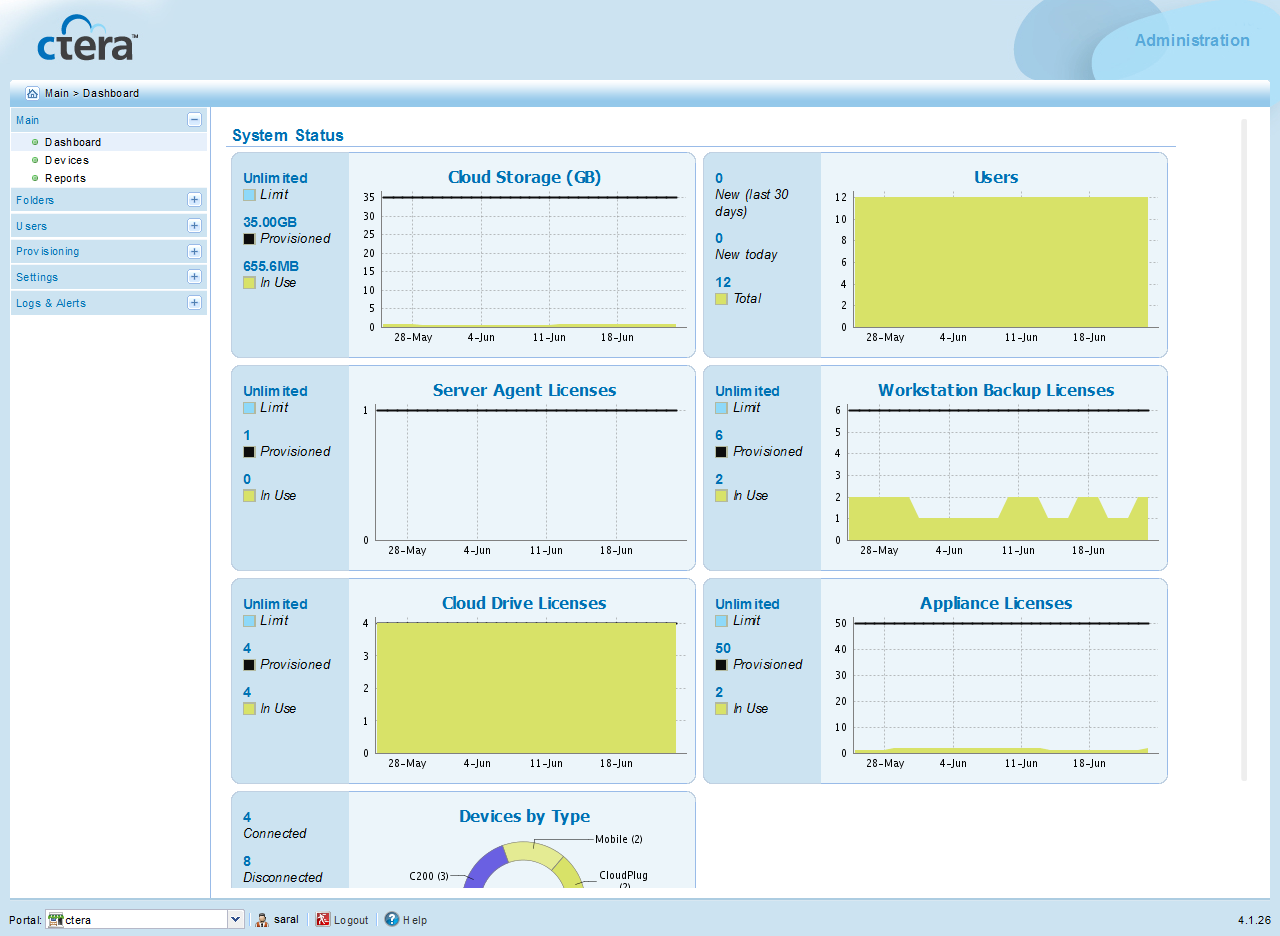Click green bullet next to Reports

click(x=35, y=178)
